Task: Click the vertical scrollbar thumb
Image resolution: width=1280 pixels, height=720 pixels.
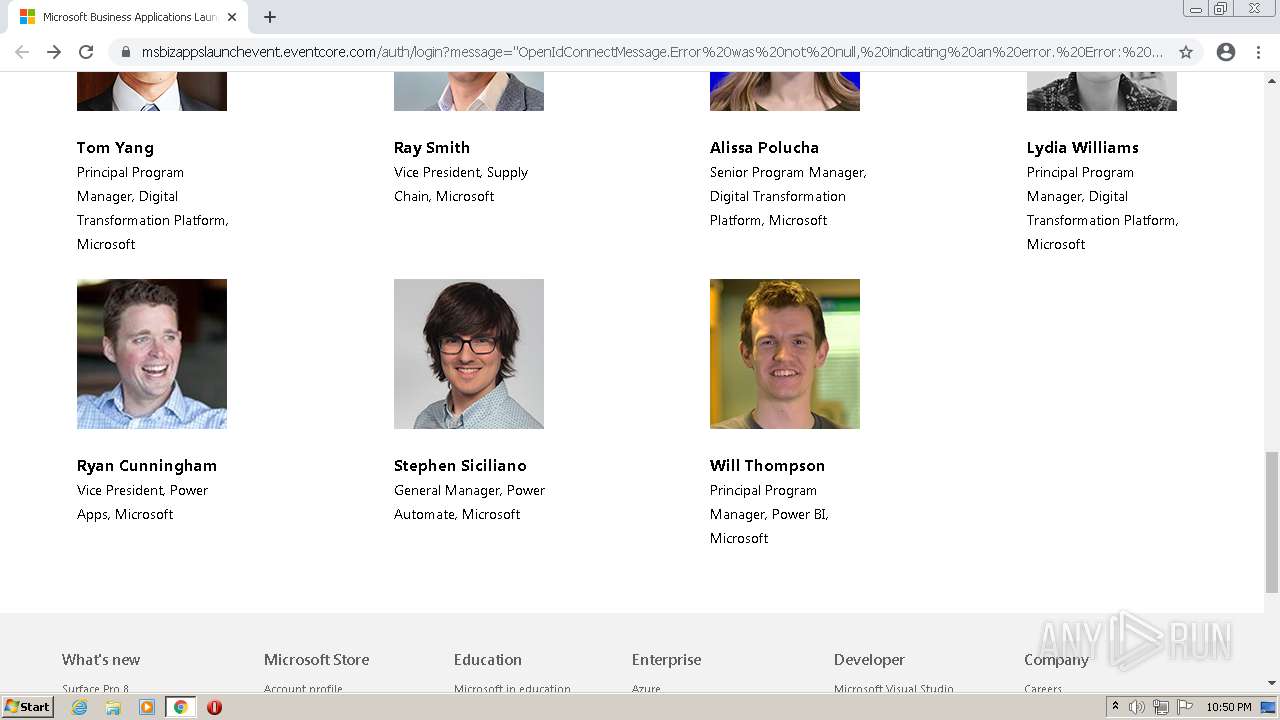Action: click(1272, 522)
